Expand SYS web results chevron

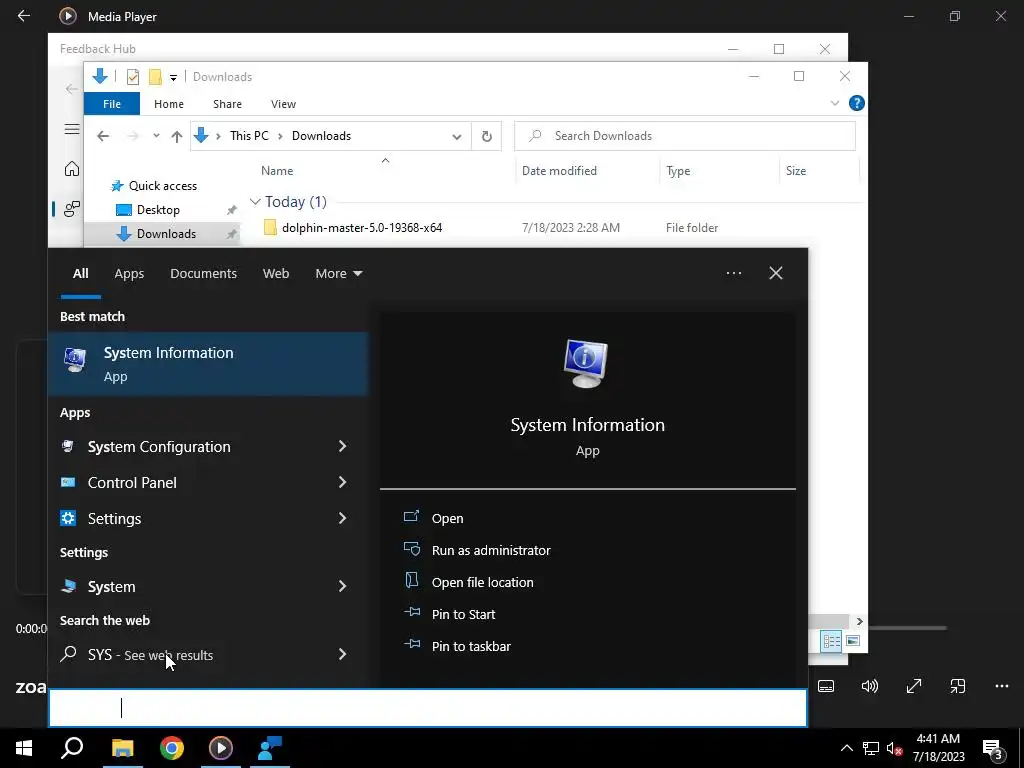342,654
